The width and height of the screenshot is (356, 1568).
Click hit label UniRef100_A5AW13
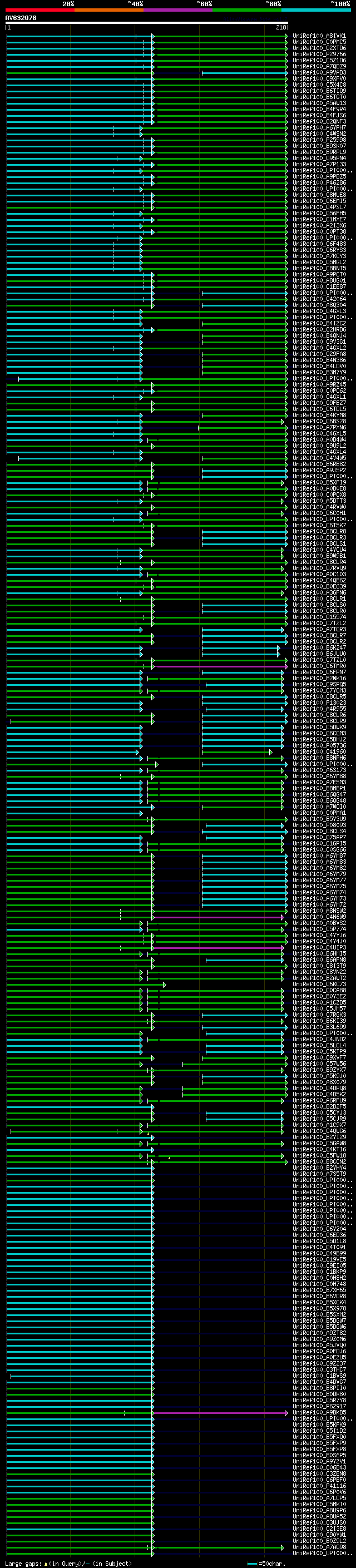pos(319,103)
